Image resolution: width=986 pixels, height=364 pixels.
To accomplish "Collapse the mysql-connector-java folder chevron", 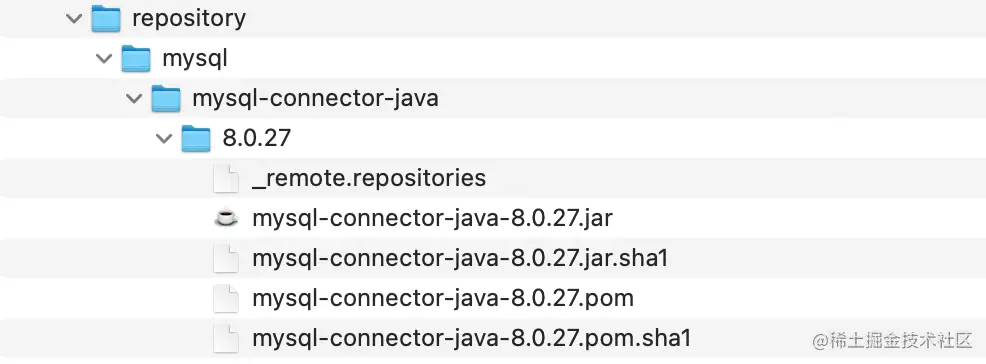I will [134, 98].
